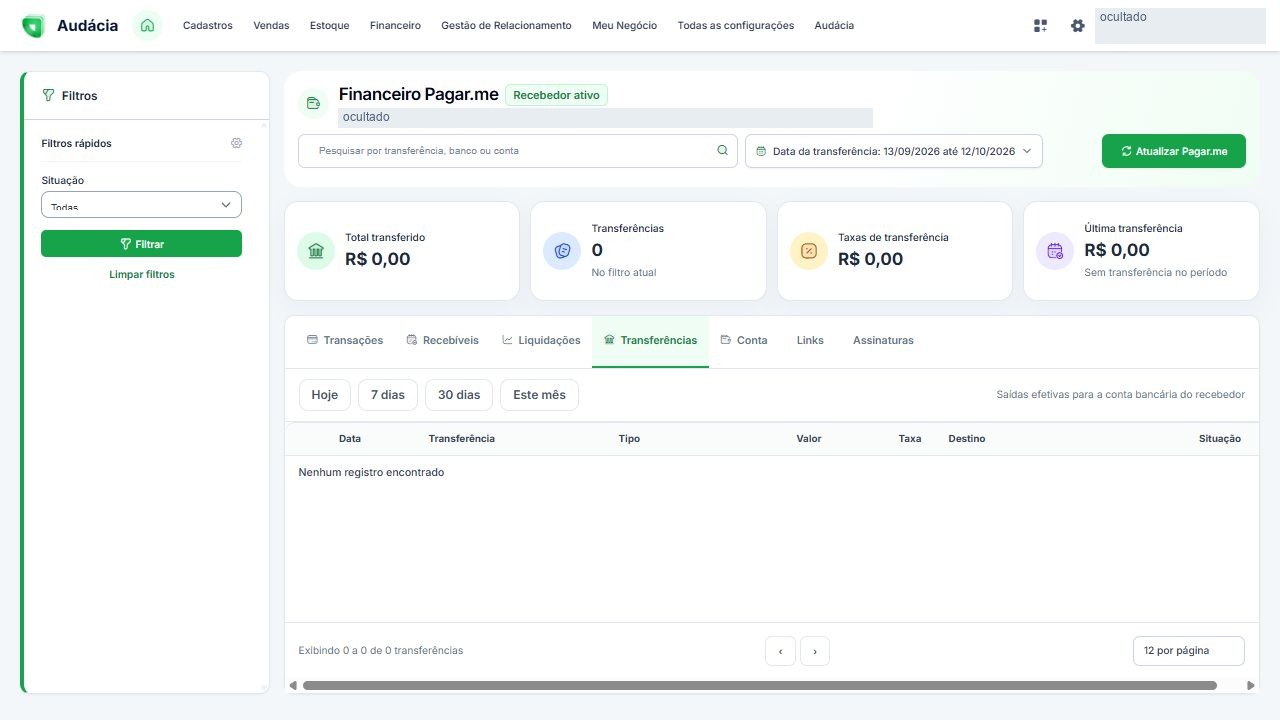Click the Transferências card shield icon
This screenshot has height=720, width=1280.
point(562,251)
